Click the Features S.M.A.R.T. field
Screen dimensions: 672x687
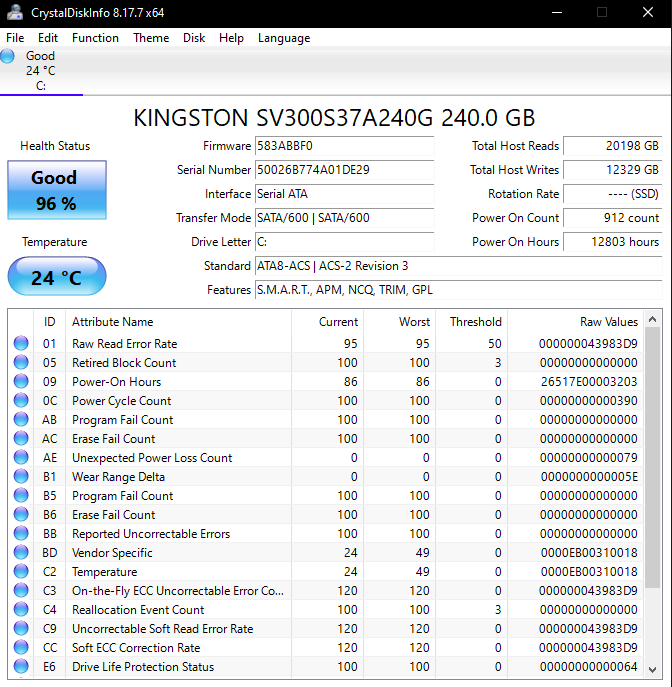459,290
